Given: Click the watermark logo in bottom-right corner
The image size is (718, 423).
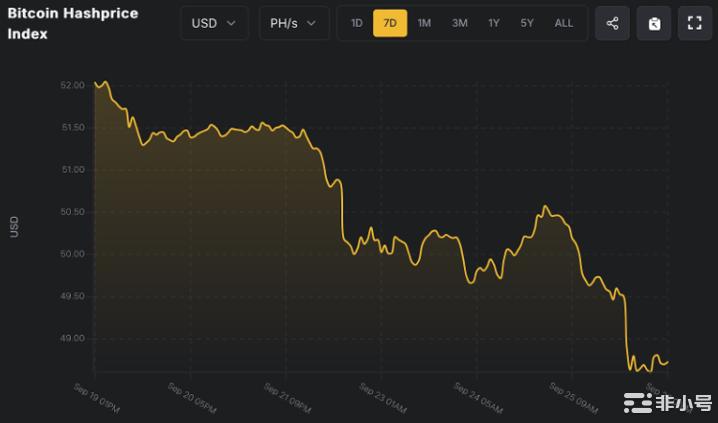Looking at the screenshot, I should pos(669,404).
